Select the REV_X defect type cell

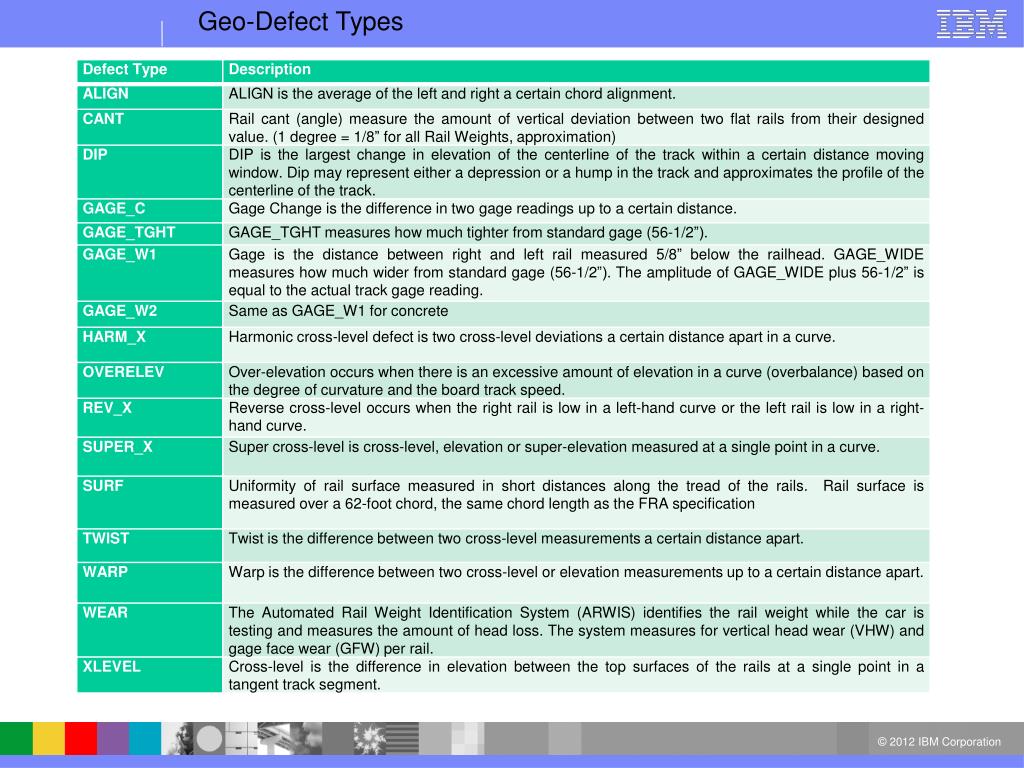click(150, 417)
